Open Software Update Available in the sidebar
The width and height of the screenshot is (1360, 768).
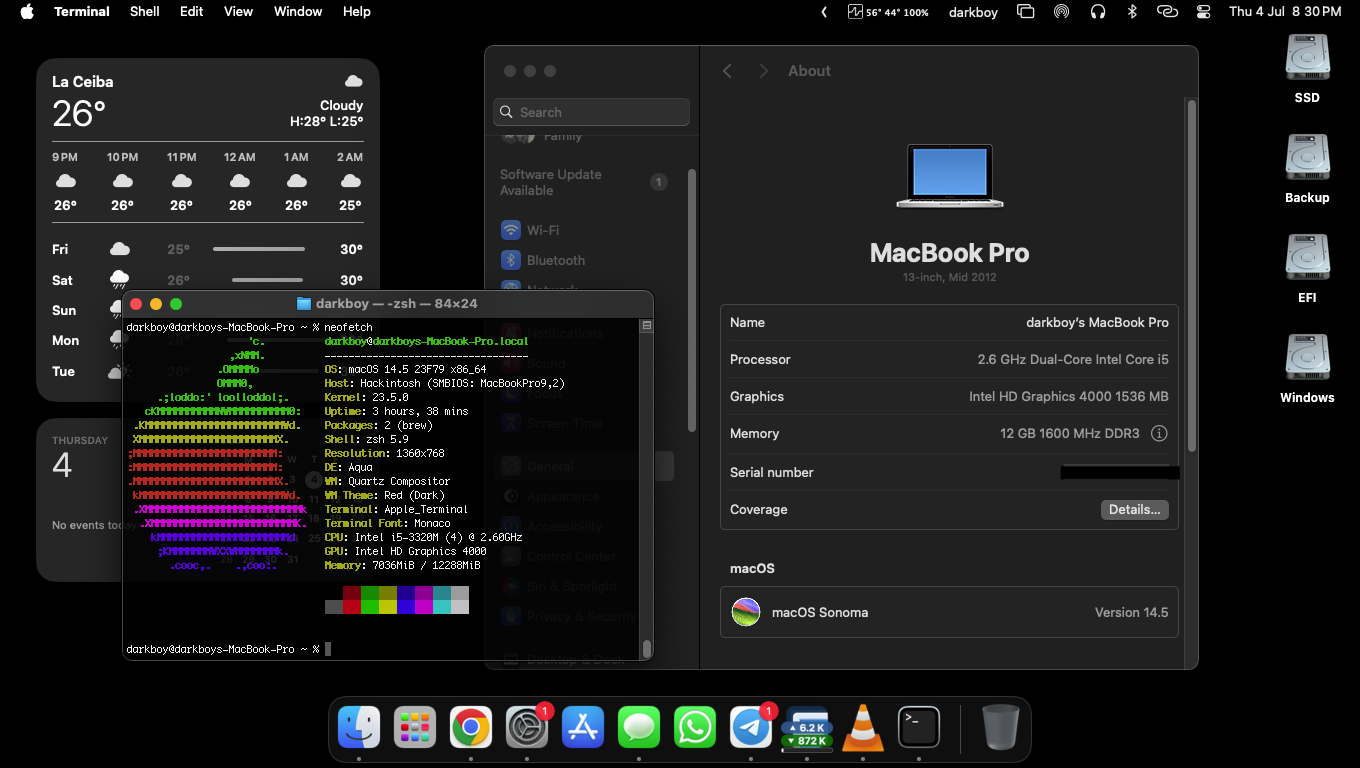(584, 182)
